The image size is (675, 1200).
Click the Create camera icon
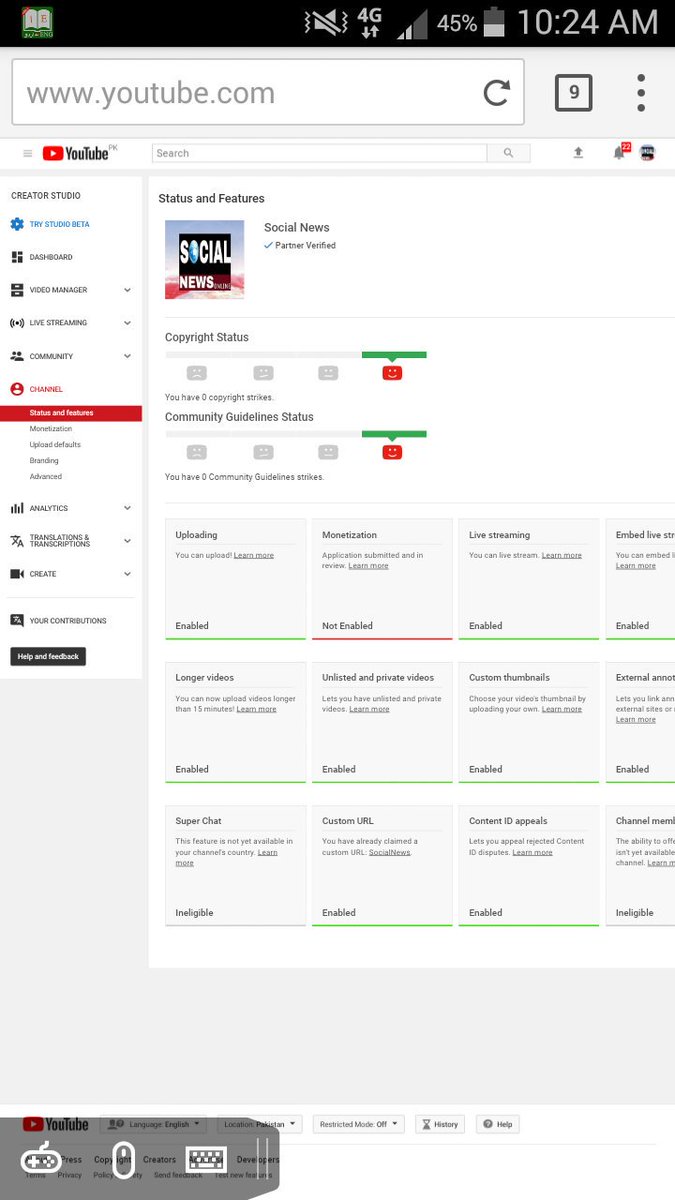click(17, 574)
